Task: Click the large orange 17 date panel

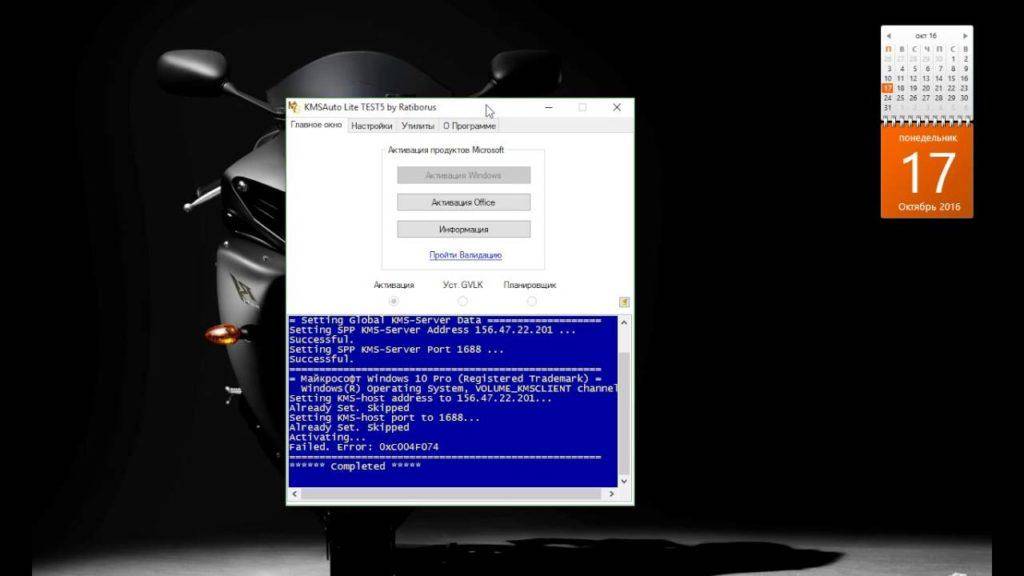Action: (927, 171)
